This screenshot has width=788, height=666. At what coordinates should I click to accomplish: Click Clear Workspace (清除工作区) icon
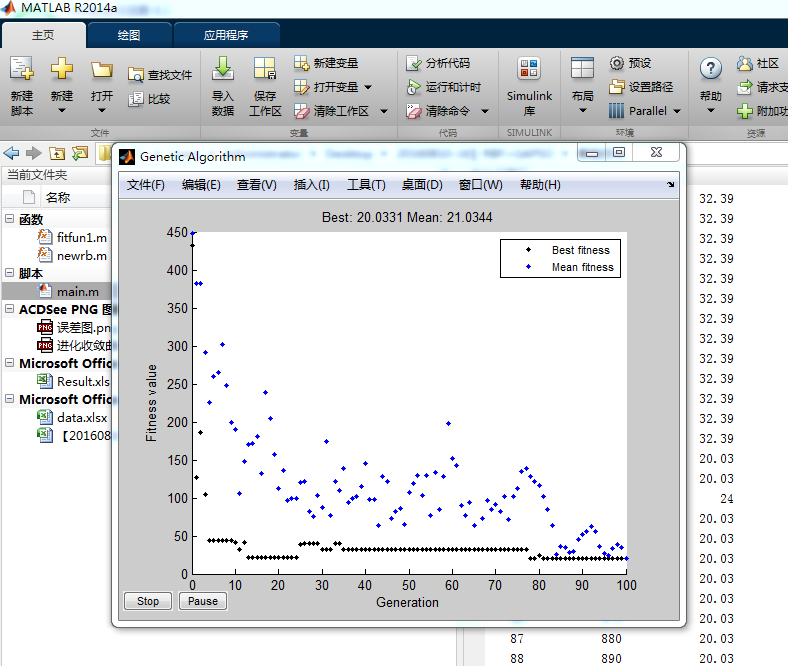(x=302, y=111)
